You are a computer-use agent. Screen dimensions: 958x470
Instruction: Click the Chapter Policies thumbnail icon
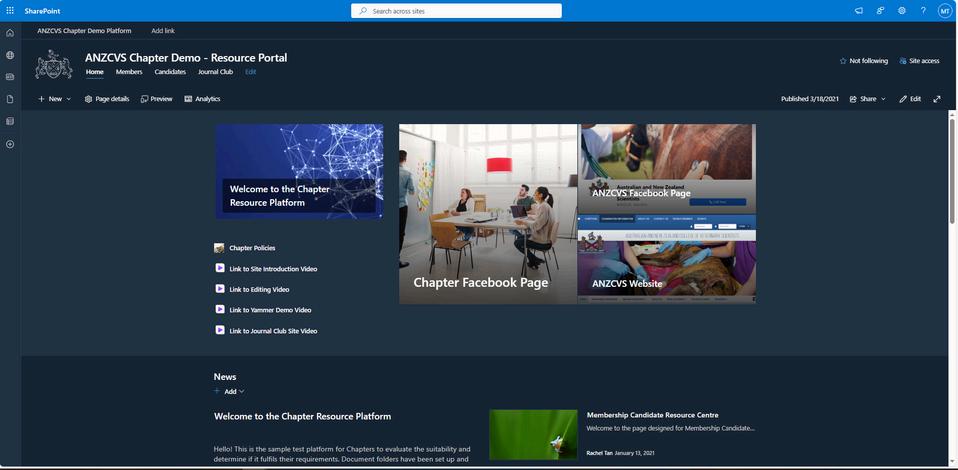click(219, 248)
